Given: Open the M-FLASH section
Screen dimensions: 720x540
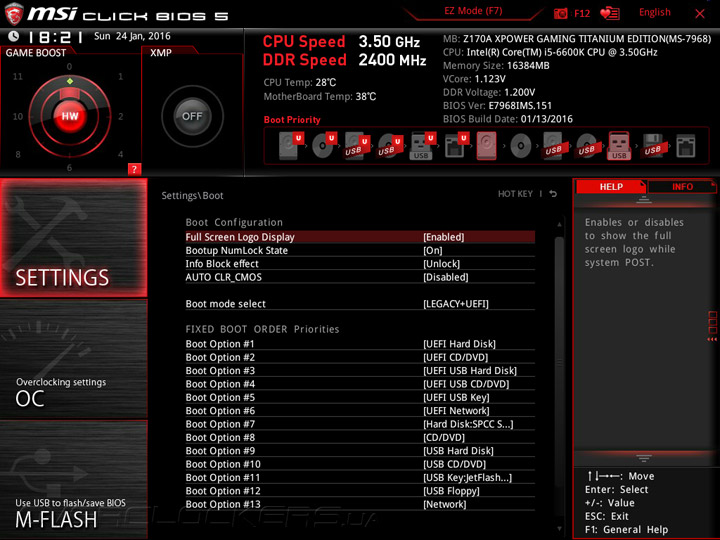Looking at the screenshot, I should (73, 479).
